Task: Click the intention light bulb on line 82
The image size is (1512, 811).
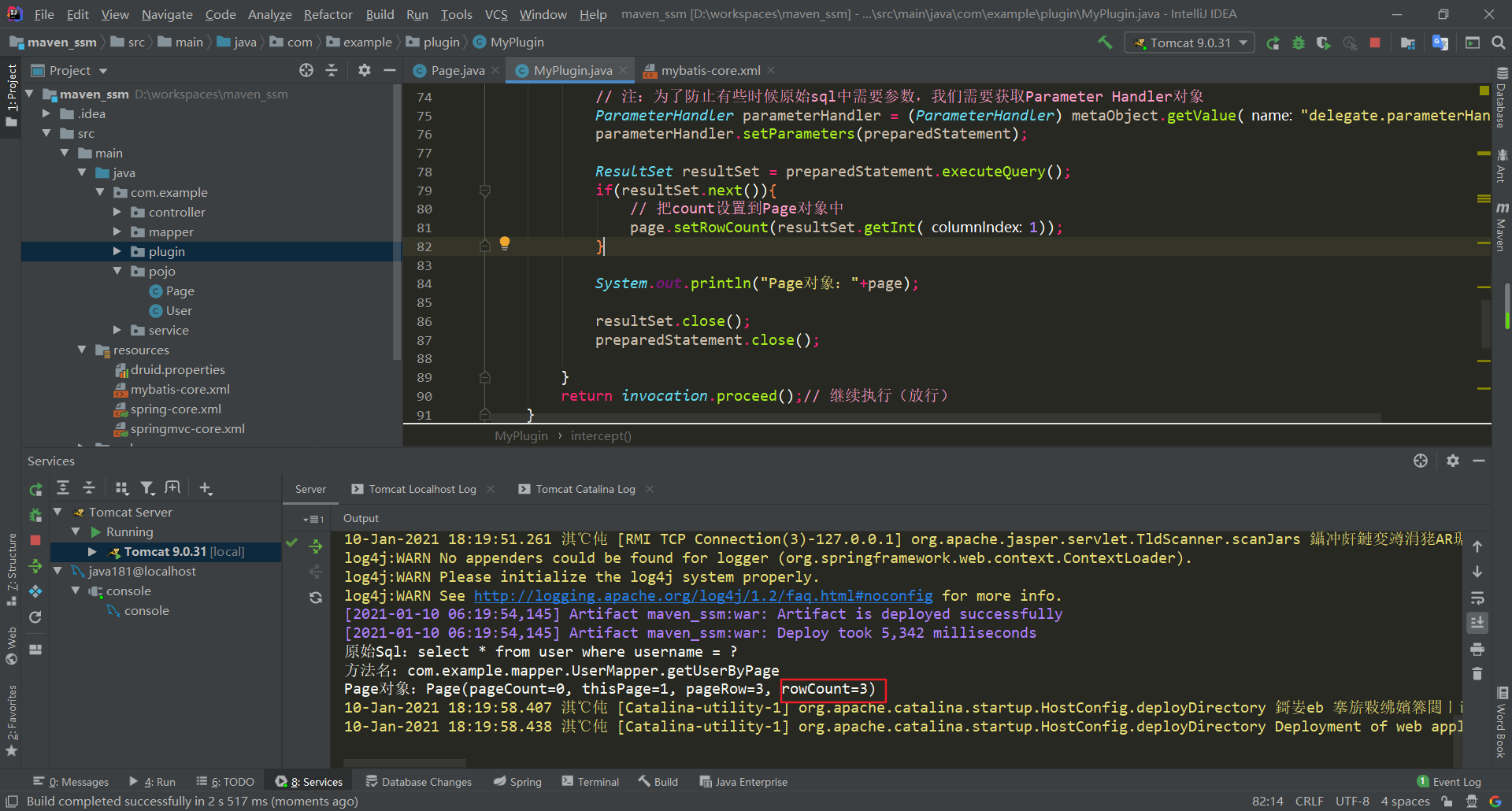Action: click(x=505, y=243)
